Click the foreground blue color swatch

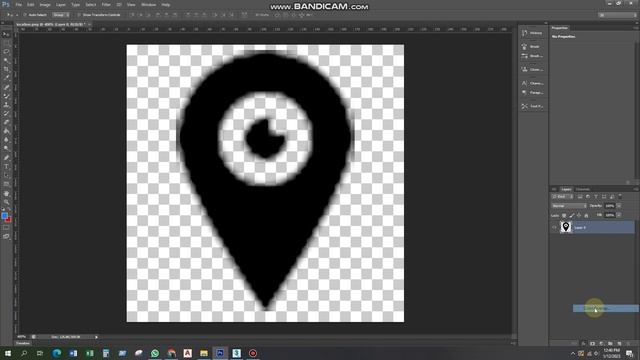(x=4, y=215)
